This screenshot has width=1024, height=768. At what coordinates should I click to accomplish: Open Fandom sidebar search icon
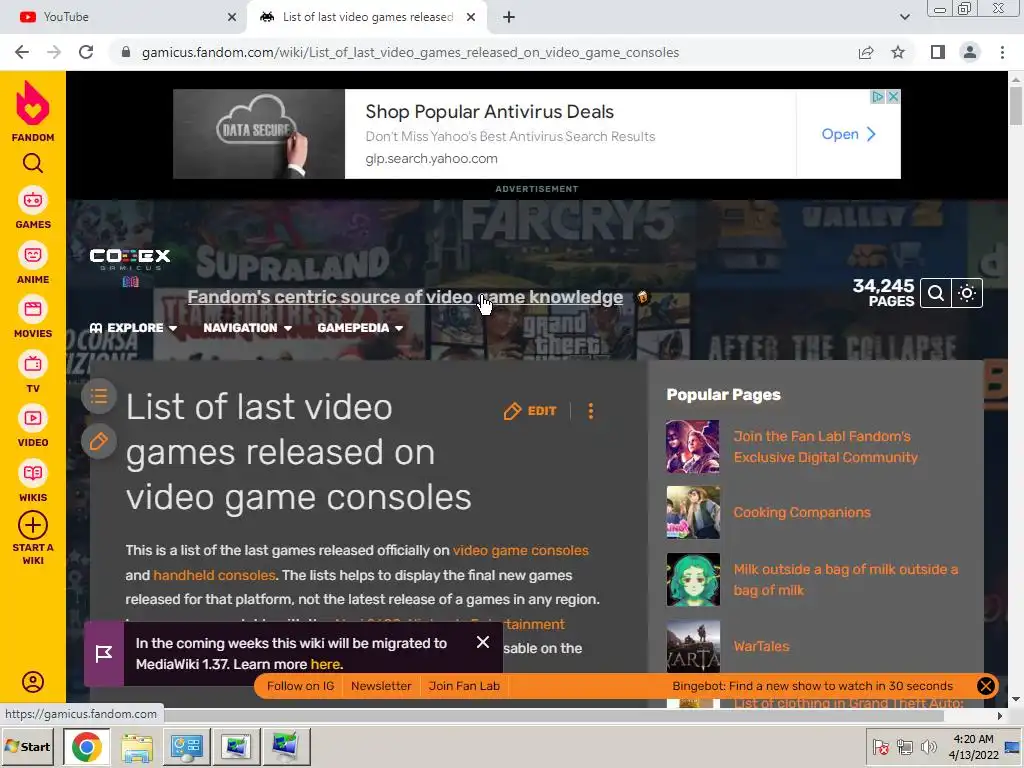click(x=33, y=163)
